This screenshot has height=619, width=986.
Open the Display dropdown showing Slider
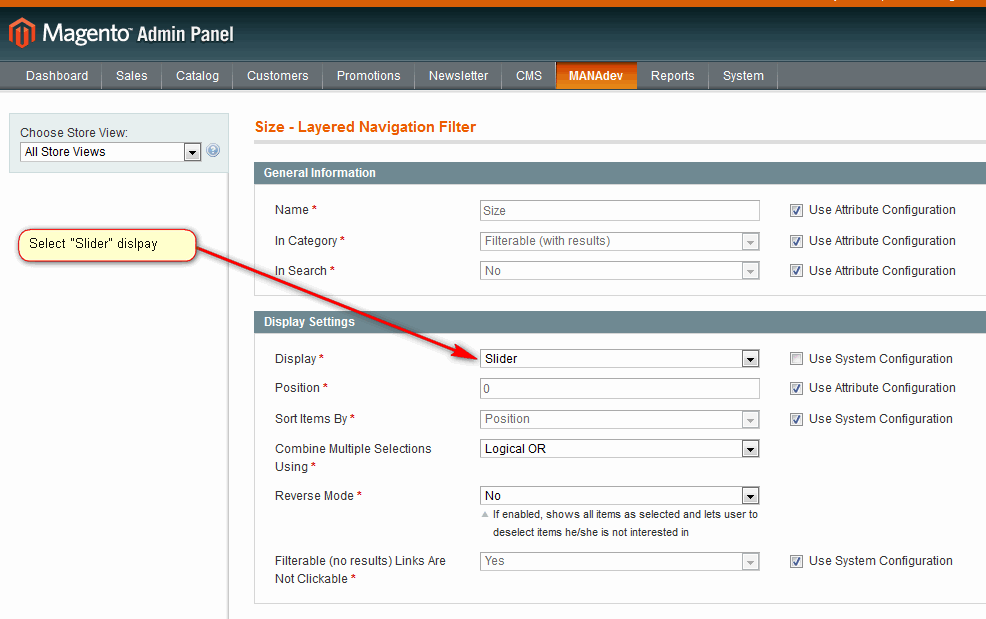619,359
